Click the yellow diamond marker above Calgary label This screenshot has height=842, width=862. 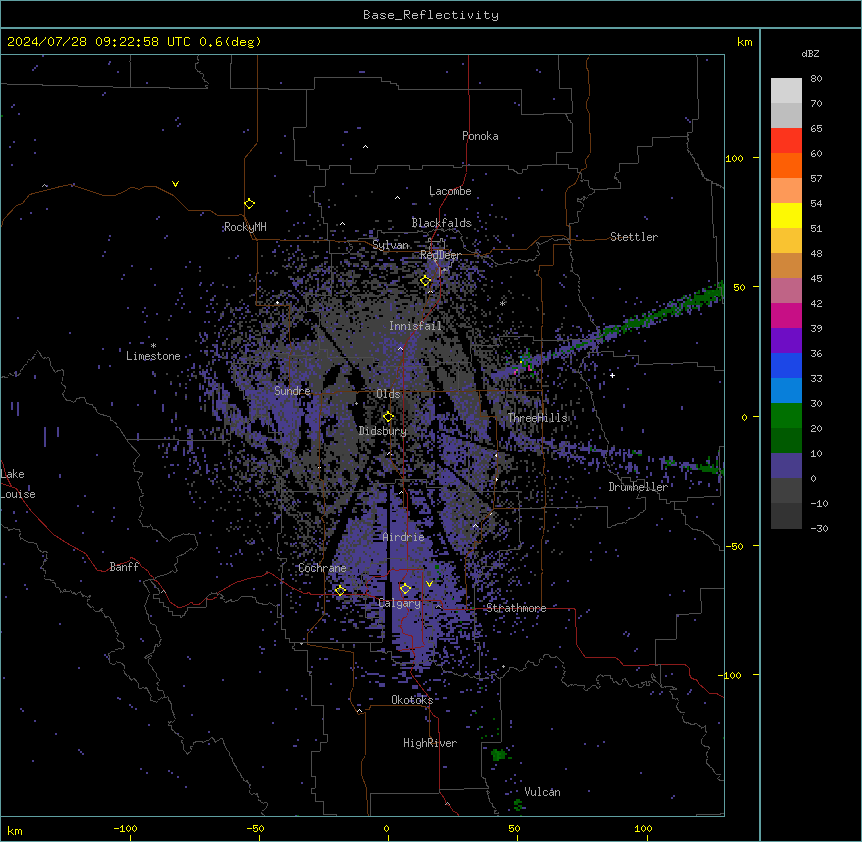(x=405, y=588)
